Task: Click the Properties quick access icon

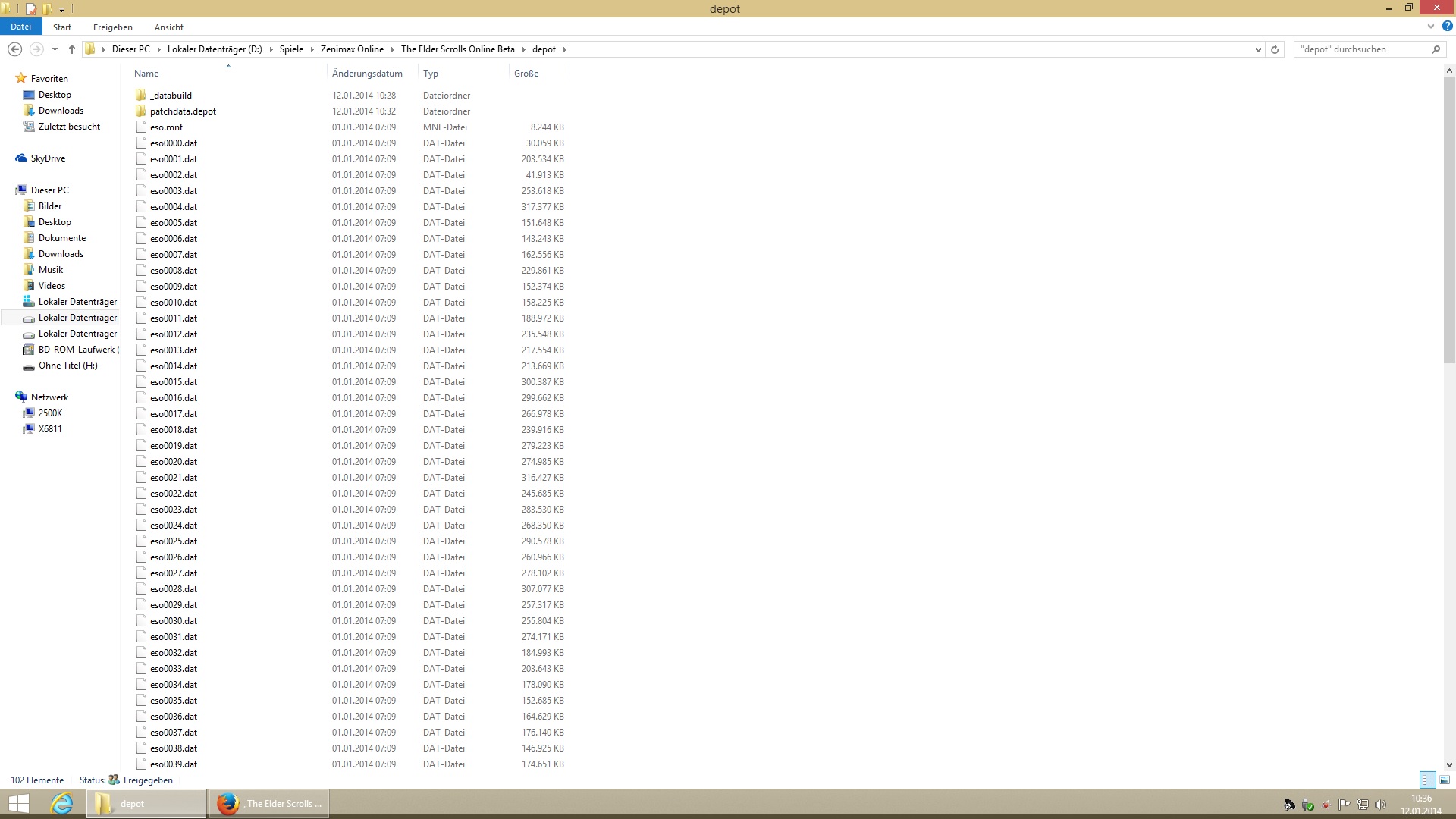Action: coord(31,9)
